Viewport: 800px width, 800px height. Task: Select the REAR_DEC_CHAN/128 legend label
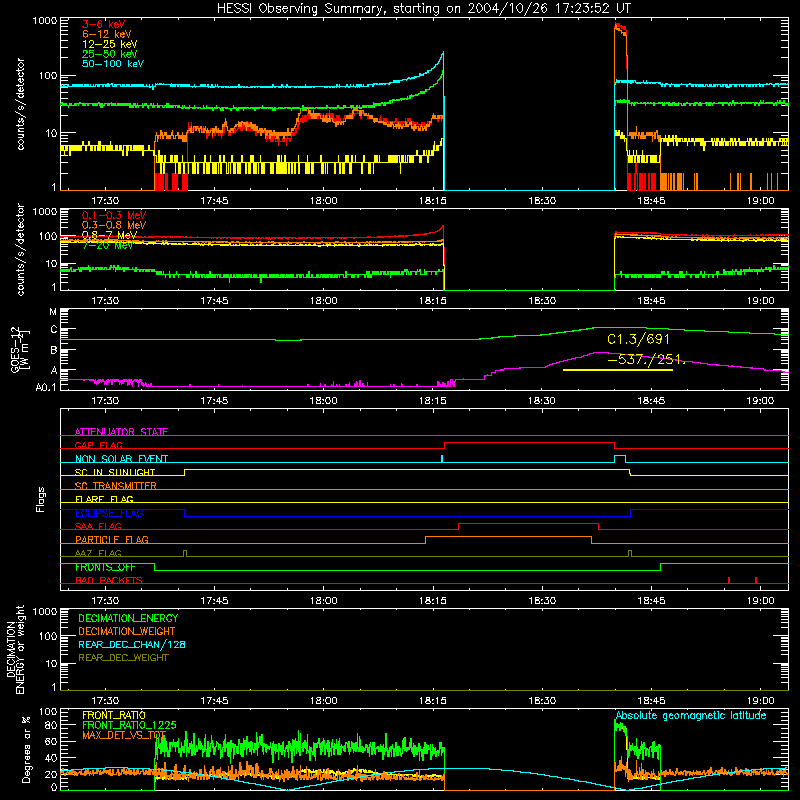[132, 644]
